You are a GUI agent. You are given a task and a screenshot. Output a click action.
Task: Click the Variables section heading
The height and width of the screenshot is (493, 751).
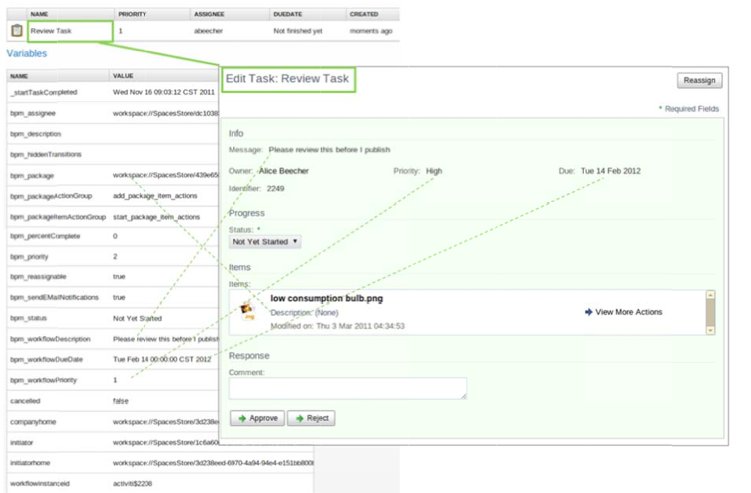[x=28, y=53]
